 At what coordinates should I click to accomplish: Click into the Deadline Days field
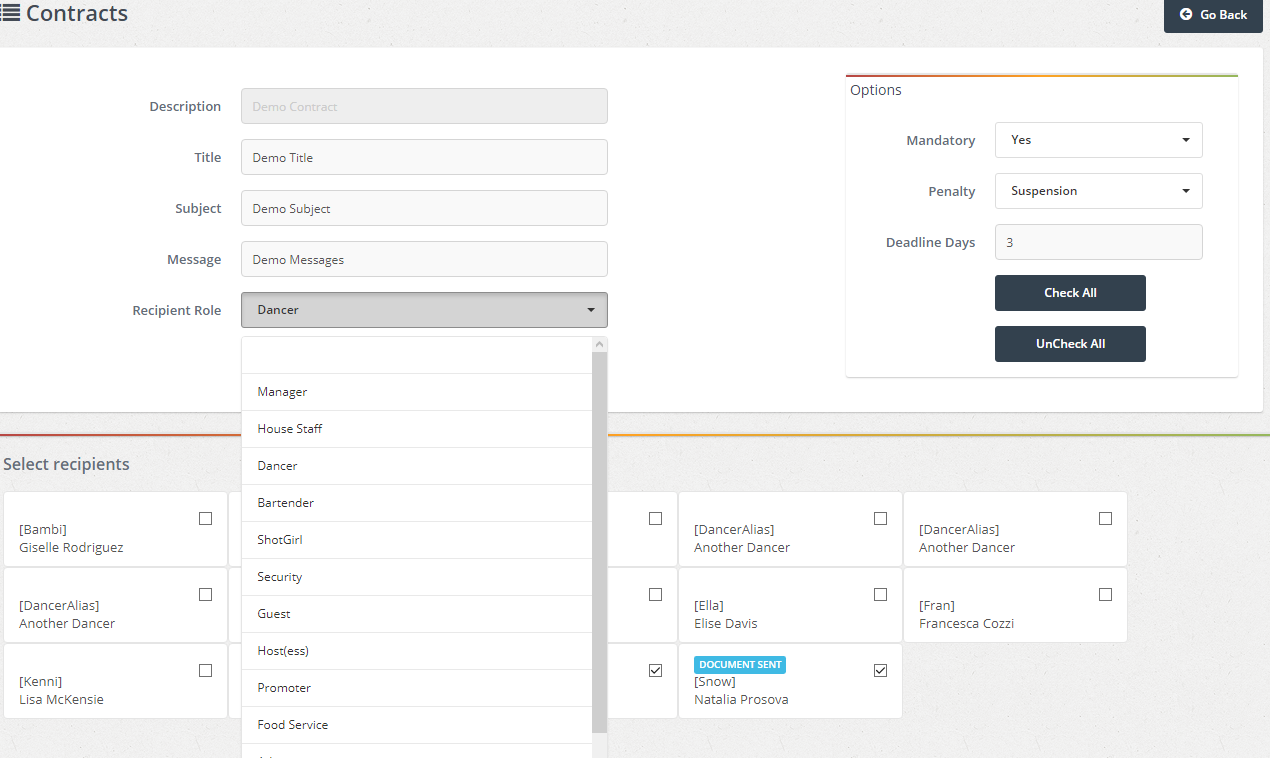[1098, 242]
